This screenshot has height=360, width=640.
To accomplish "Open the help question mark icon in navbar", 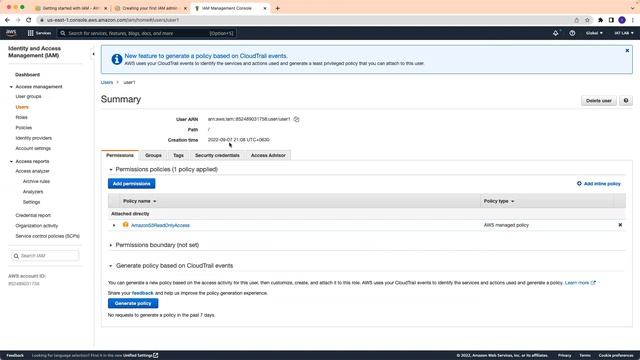I will click(572, 33).
